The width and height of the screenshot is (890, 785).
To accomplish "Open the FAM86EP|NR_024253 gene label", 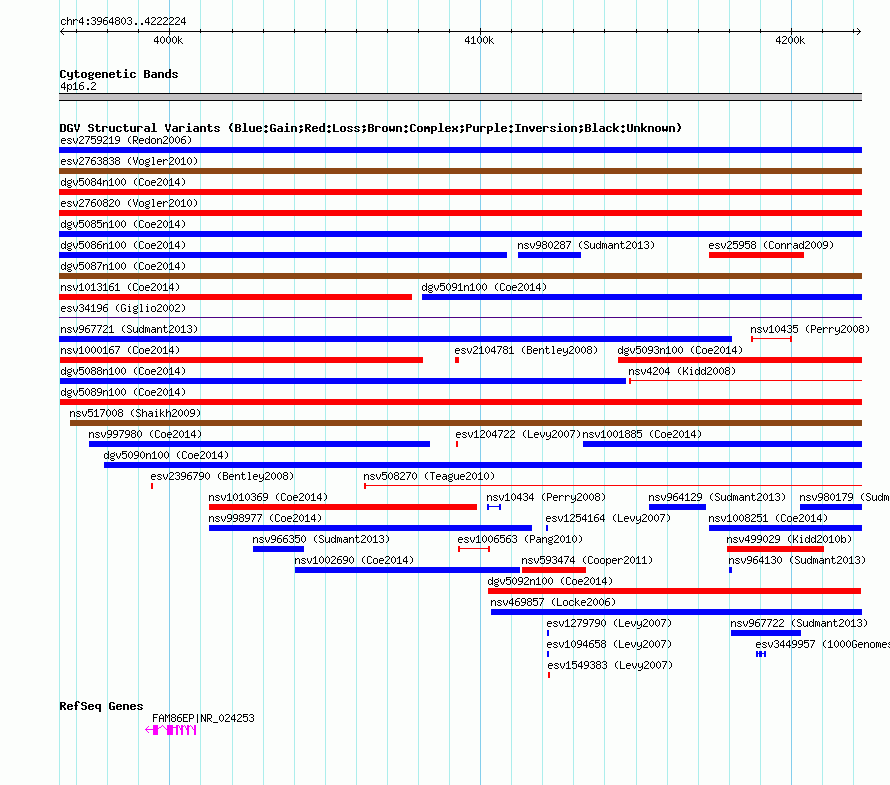I will [203, 719].
